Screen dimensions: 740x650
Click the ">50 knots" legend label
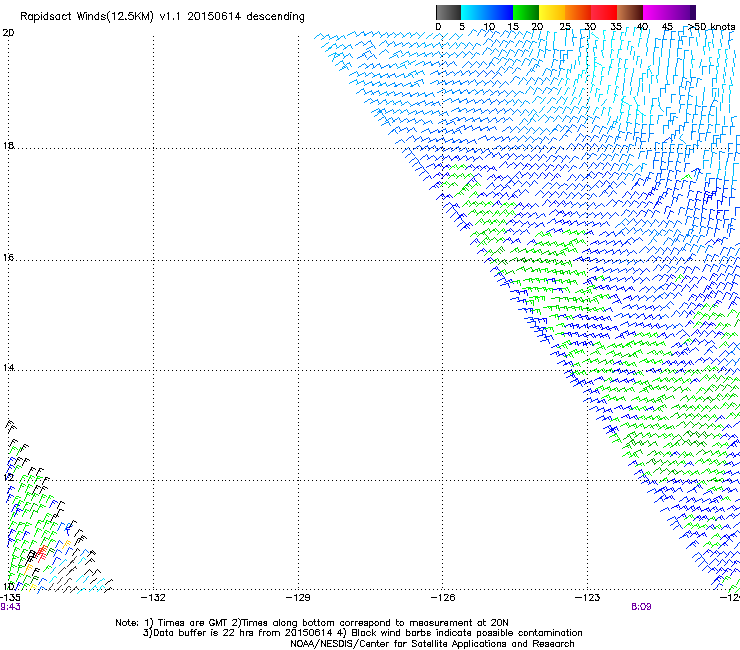(x=711, y=27)
